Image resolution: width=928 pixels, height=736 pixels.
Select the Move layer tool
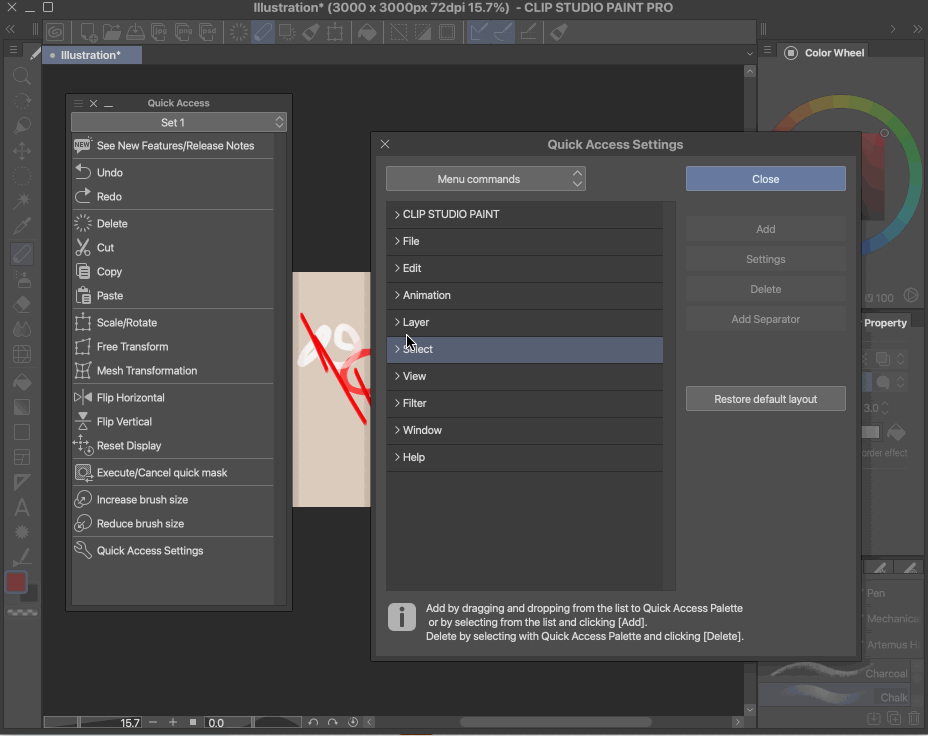(x=22, y=151)
